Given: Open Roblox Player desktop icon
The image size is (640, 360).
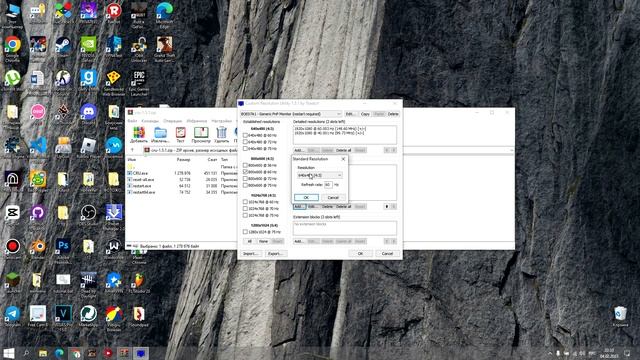Looking at the screenshot, I should 89,145.
